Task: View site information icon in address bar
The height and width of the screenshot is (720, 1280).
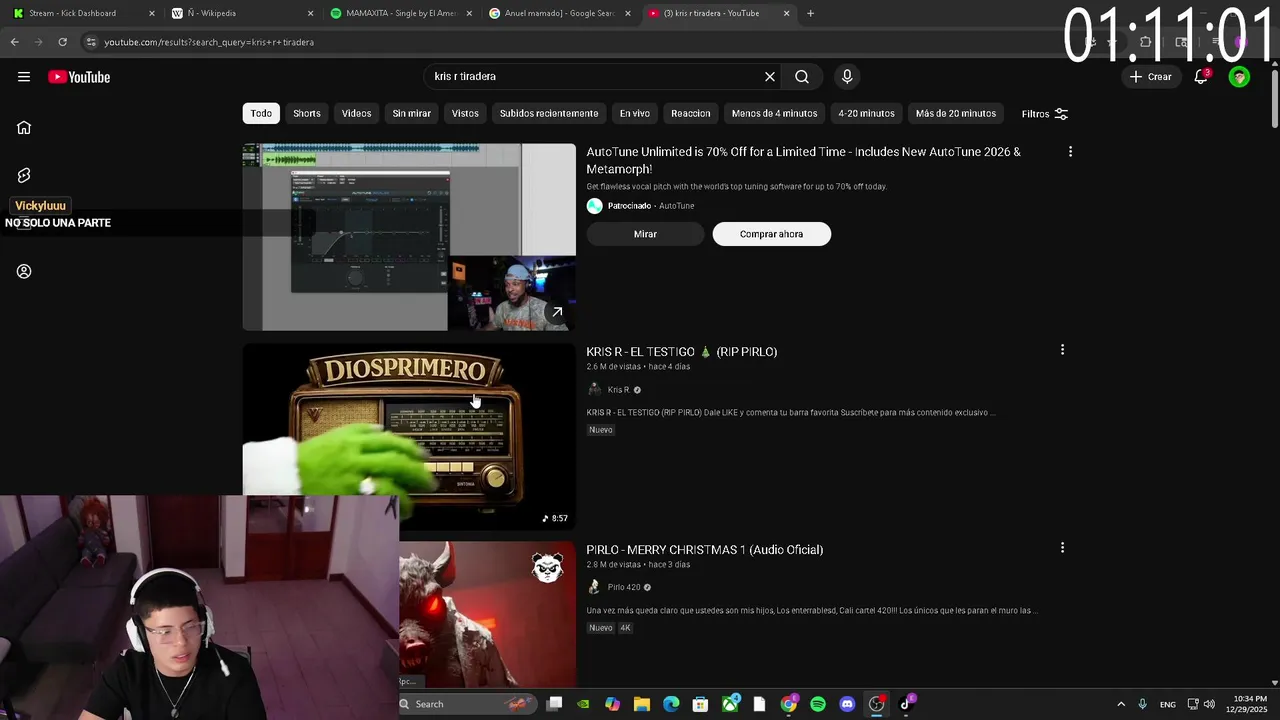Action: click(x=91, y=42)
